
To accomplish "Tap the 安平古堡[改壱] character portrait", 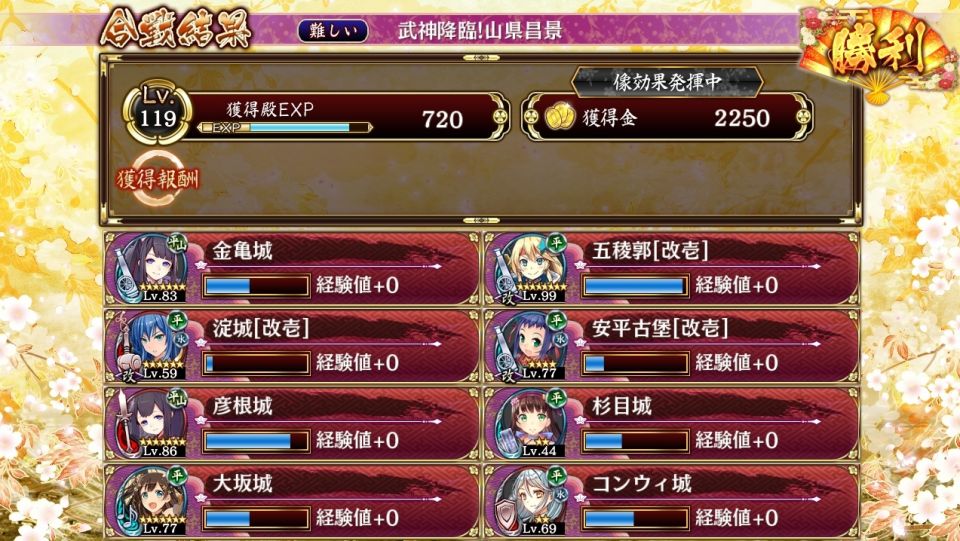I will pyautogui.click(x=532, y=346).
